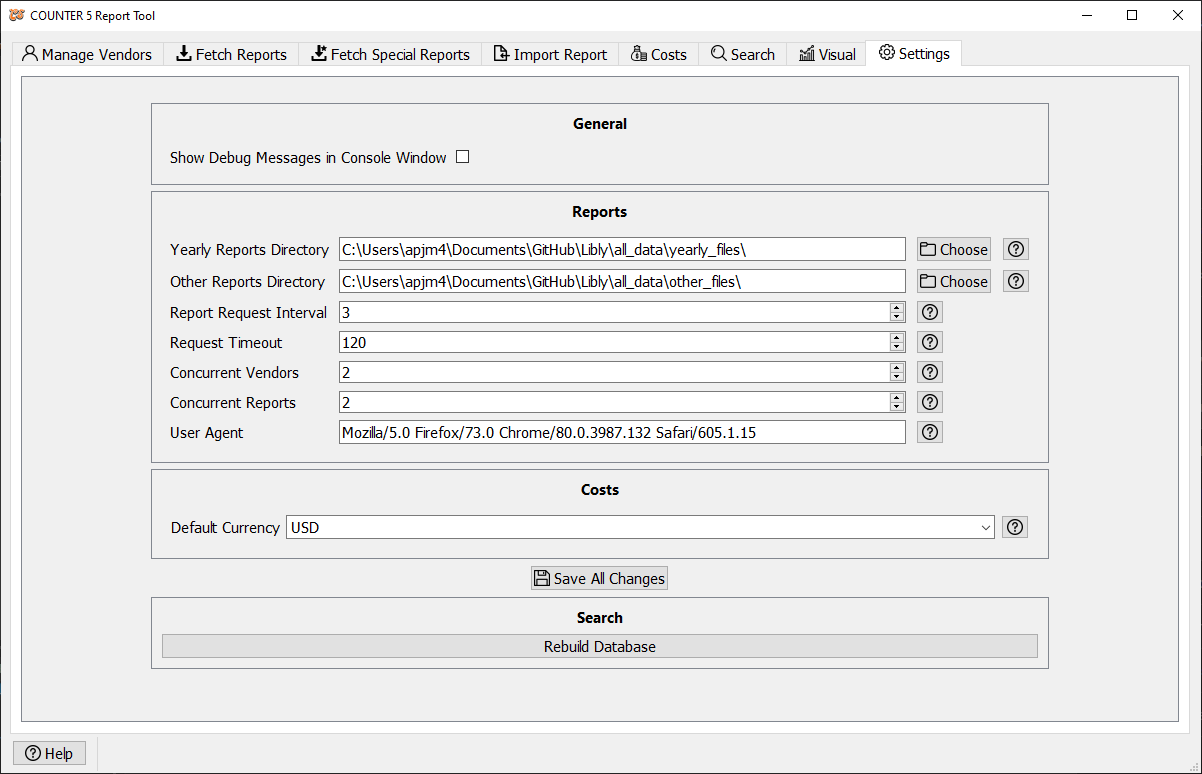Select the Fetch Reports download icon
The width and height of the screenshot is (1202, 774).
pos(182,53)
